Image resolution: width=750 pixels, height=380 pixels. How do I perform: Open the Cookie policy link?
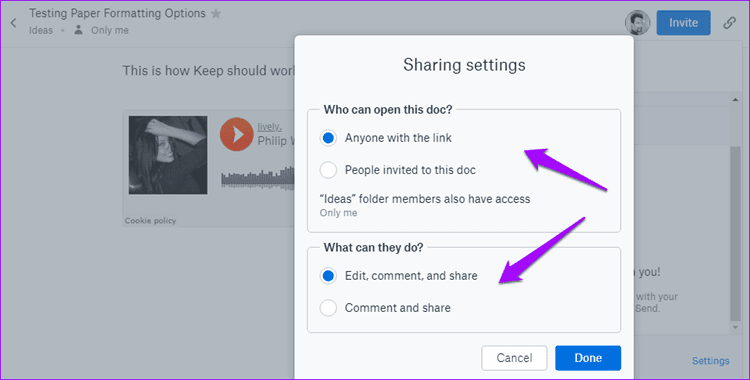pyautogui.click(x=150, y=221)
